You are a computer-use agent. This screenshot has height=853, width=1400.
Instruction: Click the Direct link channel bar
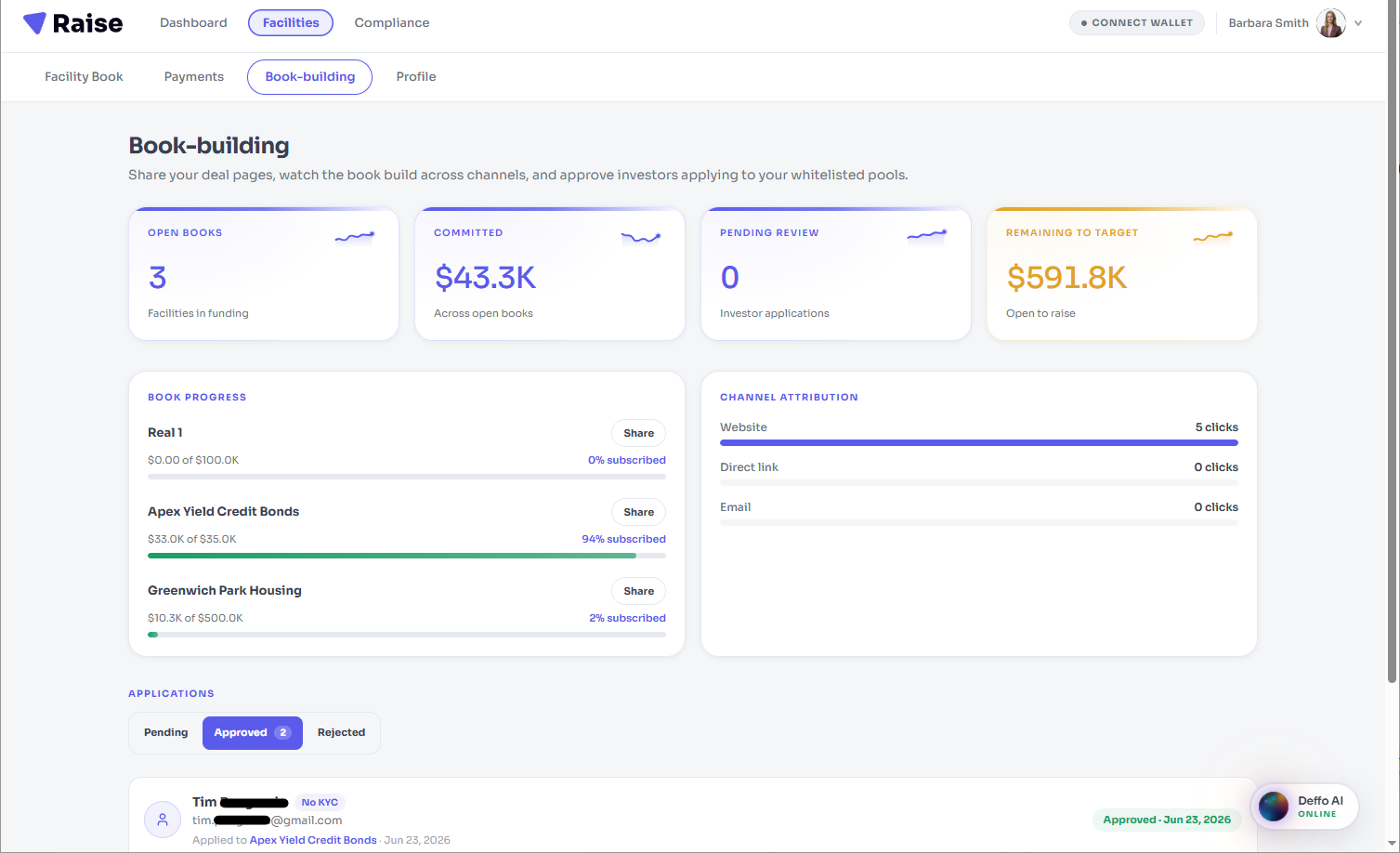979,483
